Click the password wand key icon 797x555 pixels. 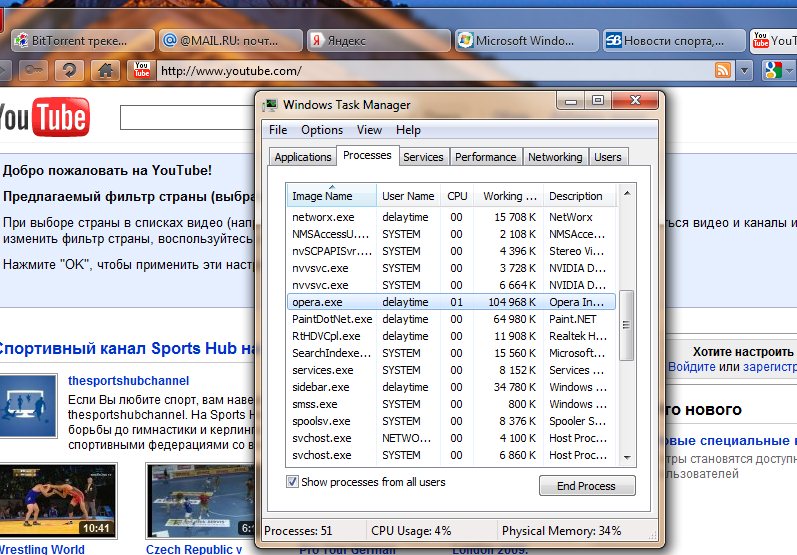click(32, 70)
